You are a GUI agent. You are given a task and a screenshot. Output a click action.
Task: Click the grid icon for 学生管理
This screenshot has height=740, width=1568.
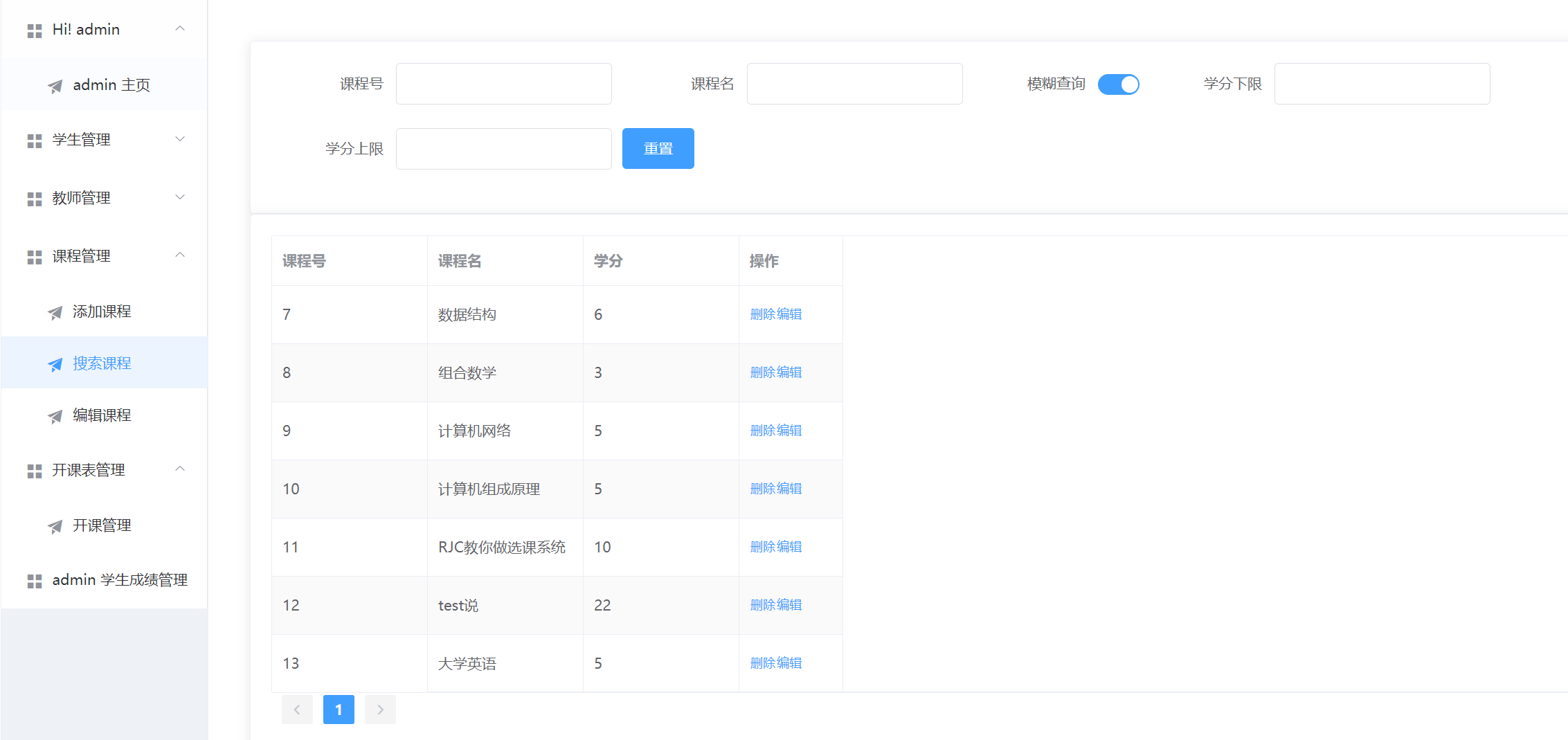point(34,141)
